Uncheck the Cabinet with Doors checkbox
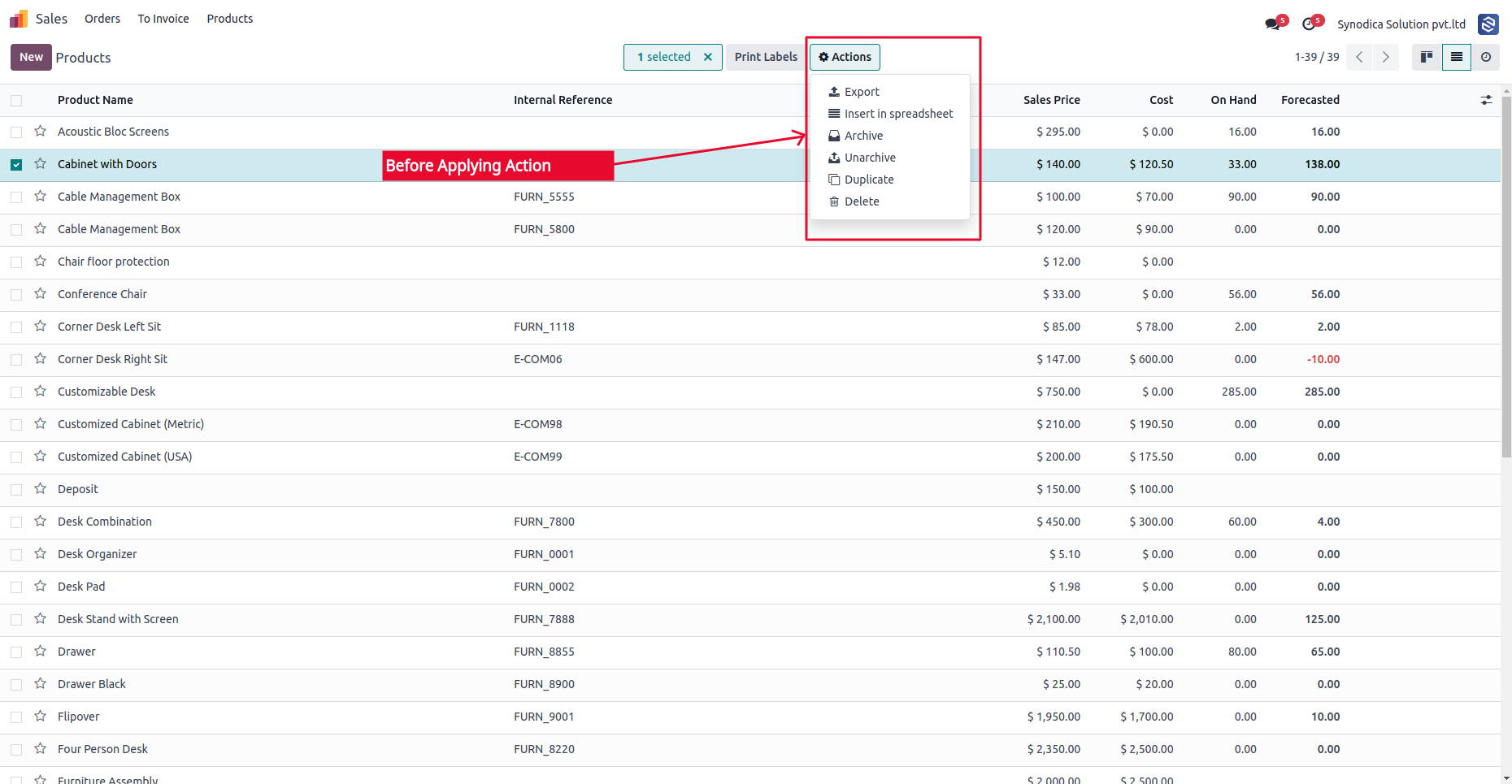 click(16, 164)
